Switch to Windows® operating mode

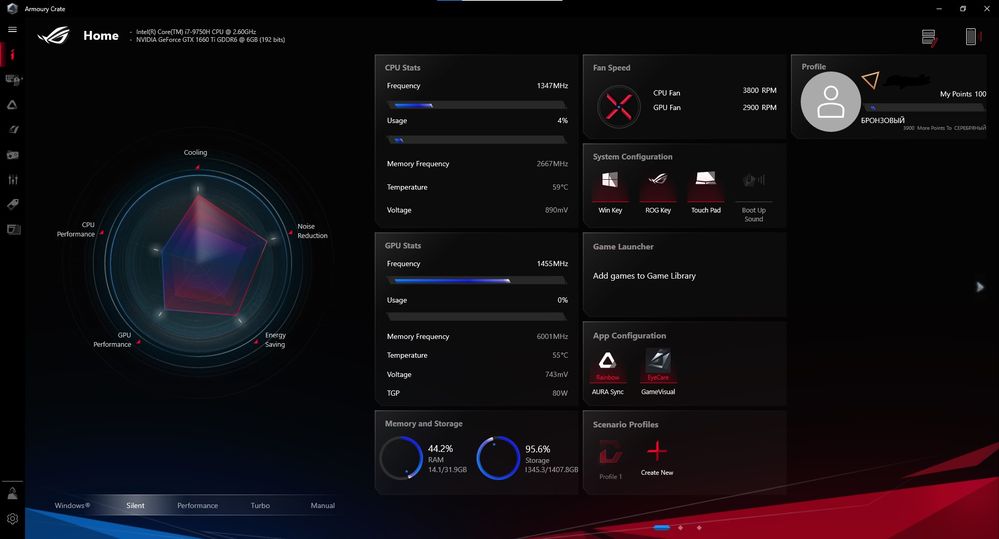pyautogui.click(x=72, y=505)
